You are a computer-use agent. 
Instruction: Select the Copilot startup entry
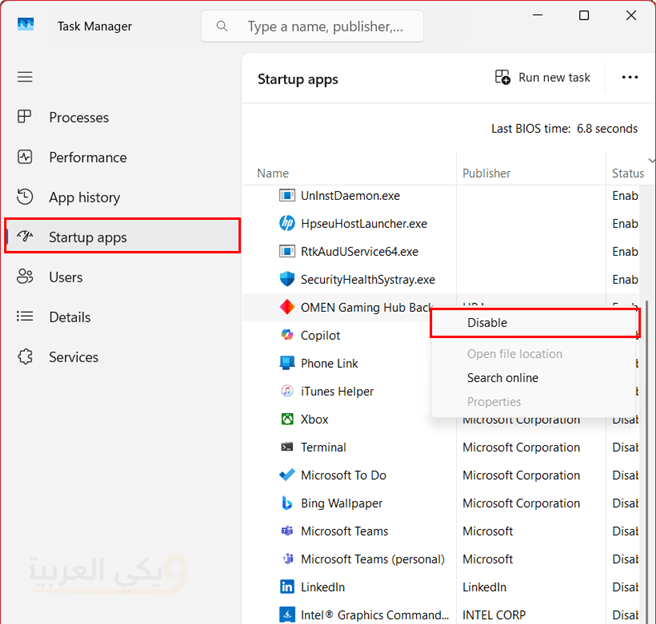320,335
